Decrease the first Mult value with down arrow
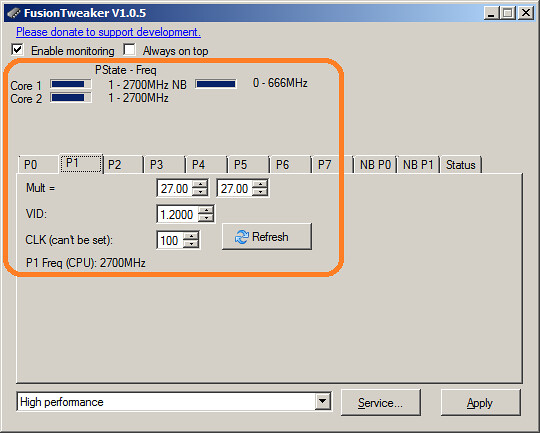 pyautogui.click(x=200, y=192)
